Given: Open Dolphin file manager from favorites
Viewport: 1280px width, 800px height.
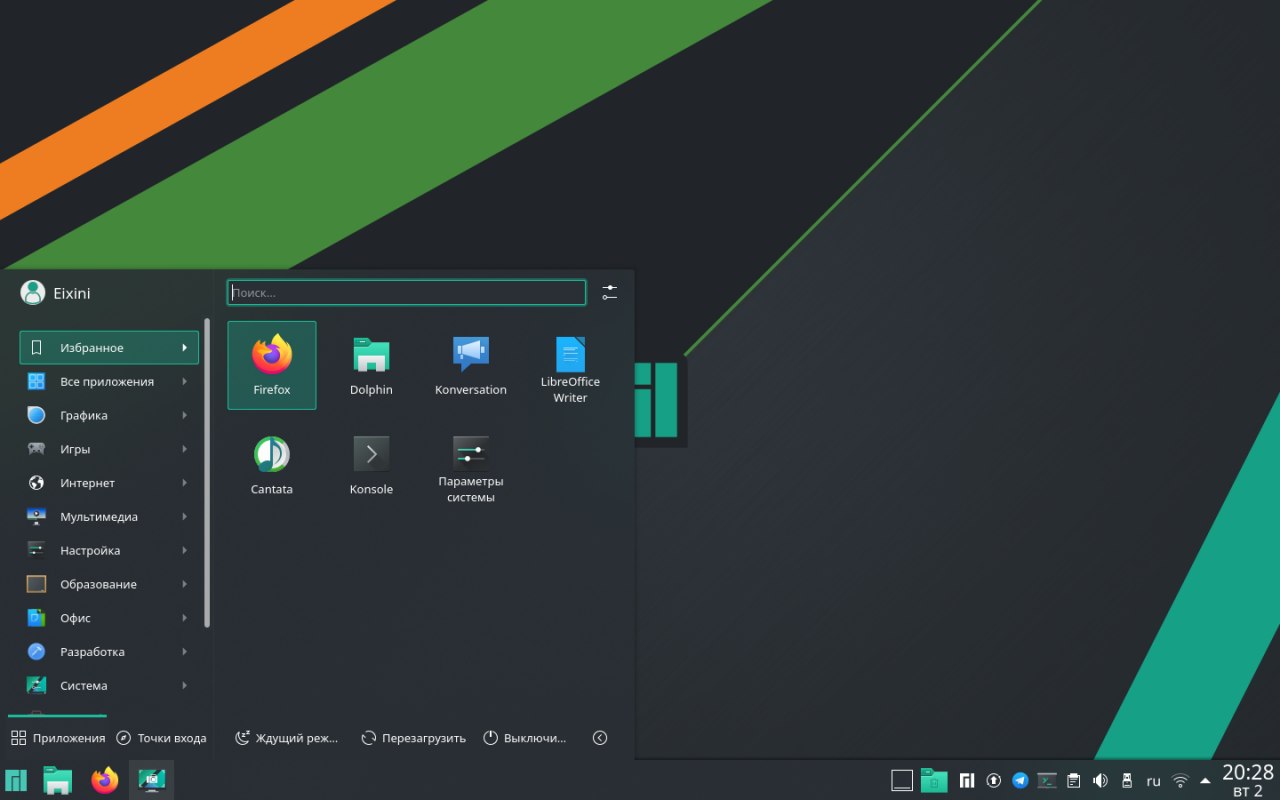Looking at the screenshot, I should point(371,365).
